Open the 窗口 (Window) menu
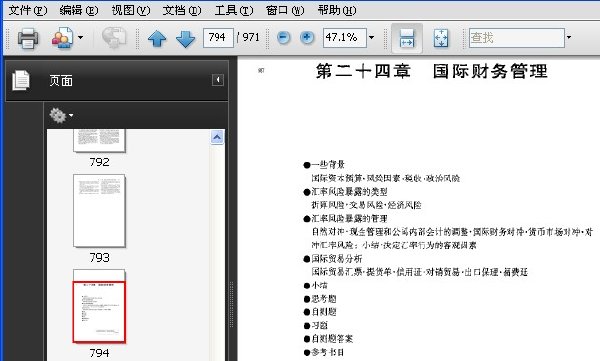 285,10
